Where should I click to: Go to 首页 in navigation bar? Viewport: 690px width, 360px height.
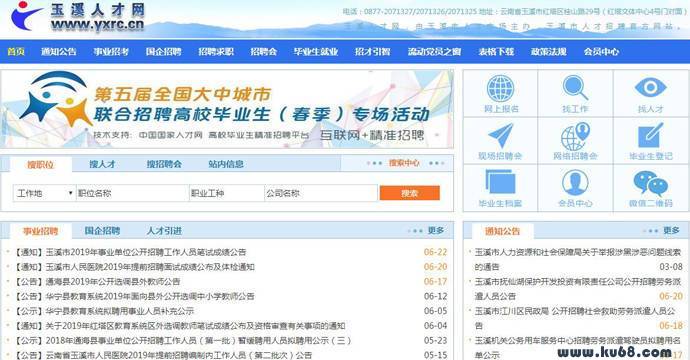16,51
